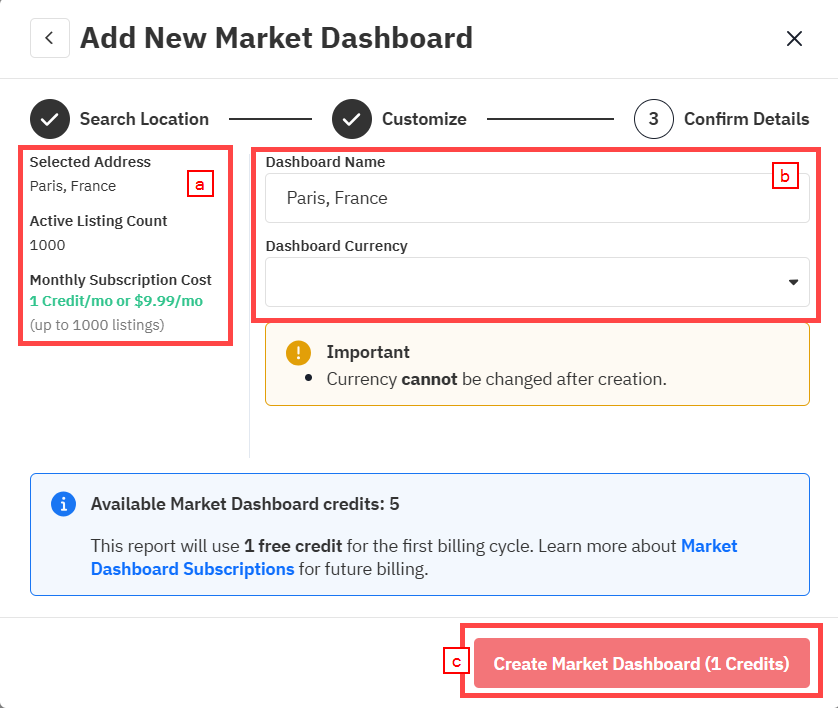Select the Customize step label

click(424, 119)
